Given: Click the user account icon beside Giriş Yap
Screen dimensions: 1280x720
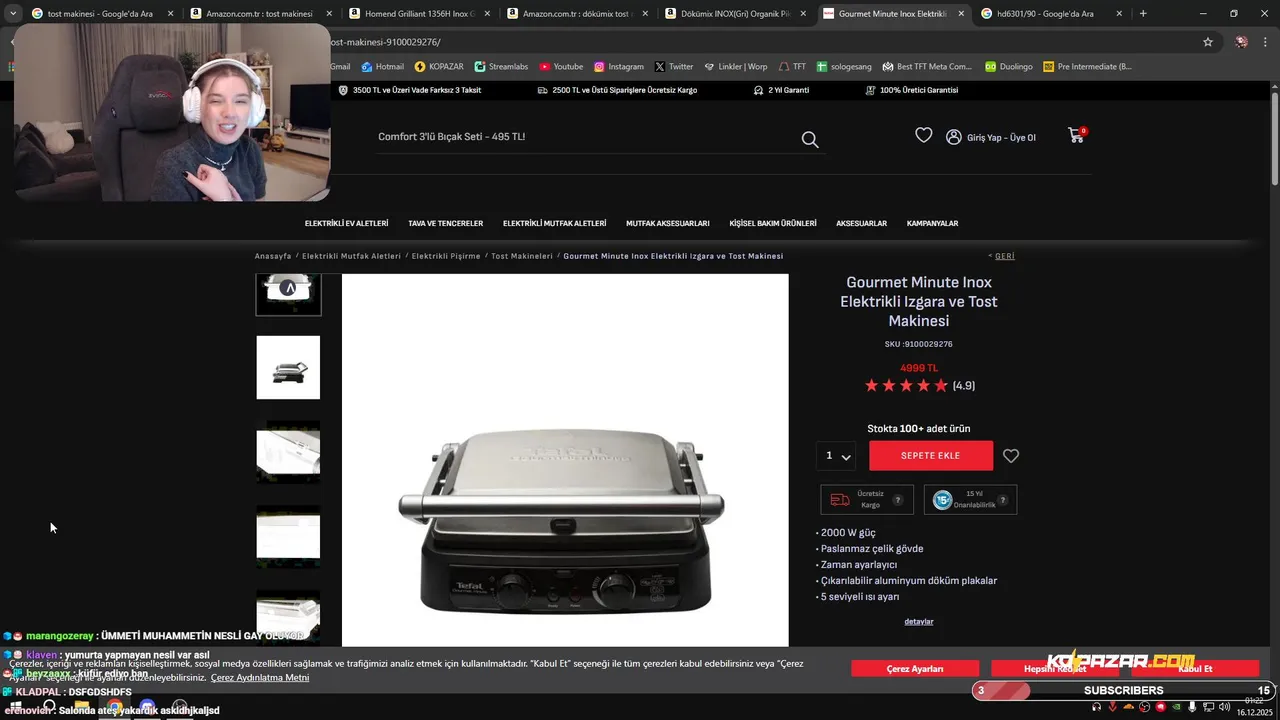Looking at the screenshot, I should (954, 137).
